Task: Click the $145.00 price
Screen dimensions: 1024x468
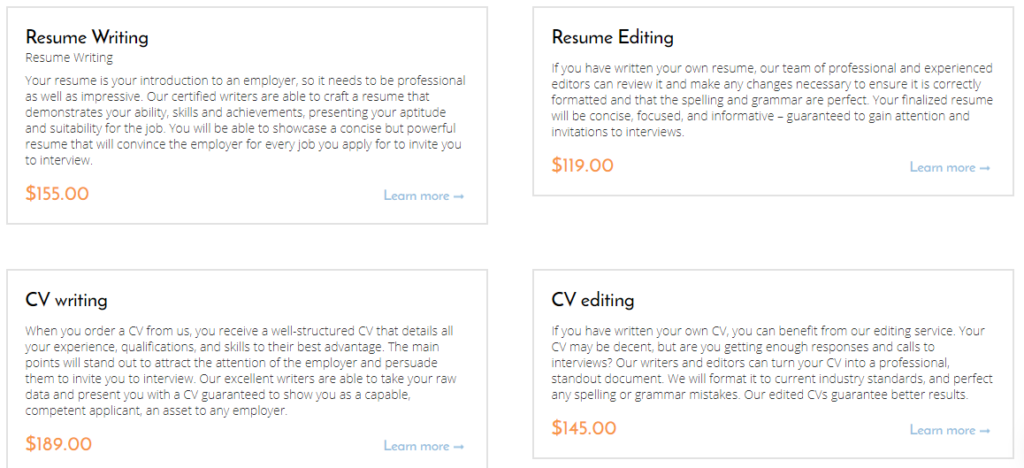Action: (x=584, y=429)
